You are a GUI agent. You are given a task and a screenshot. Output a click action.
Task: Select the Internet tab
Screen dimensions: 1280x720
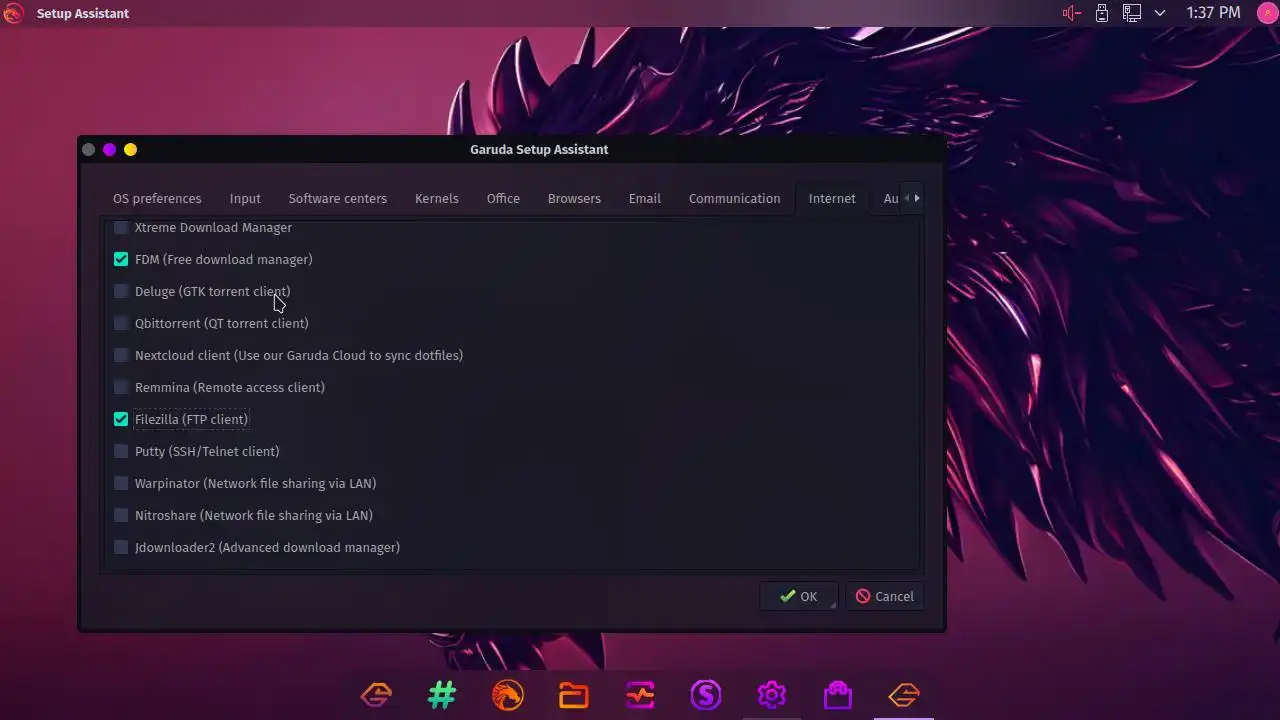point(832,198)
